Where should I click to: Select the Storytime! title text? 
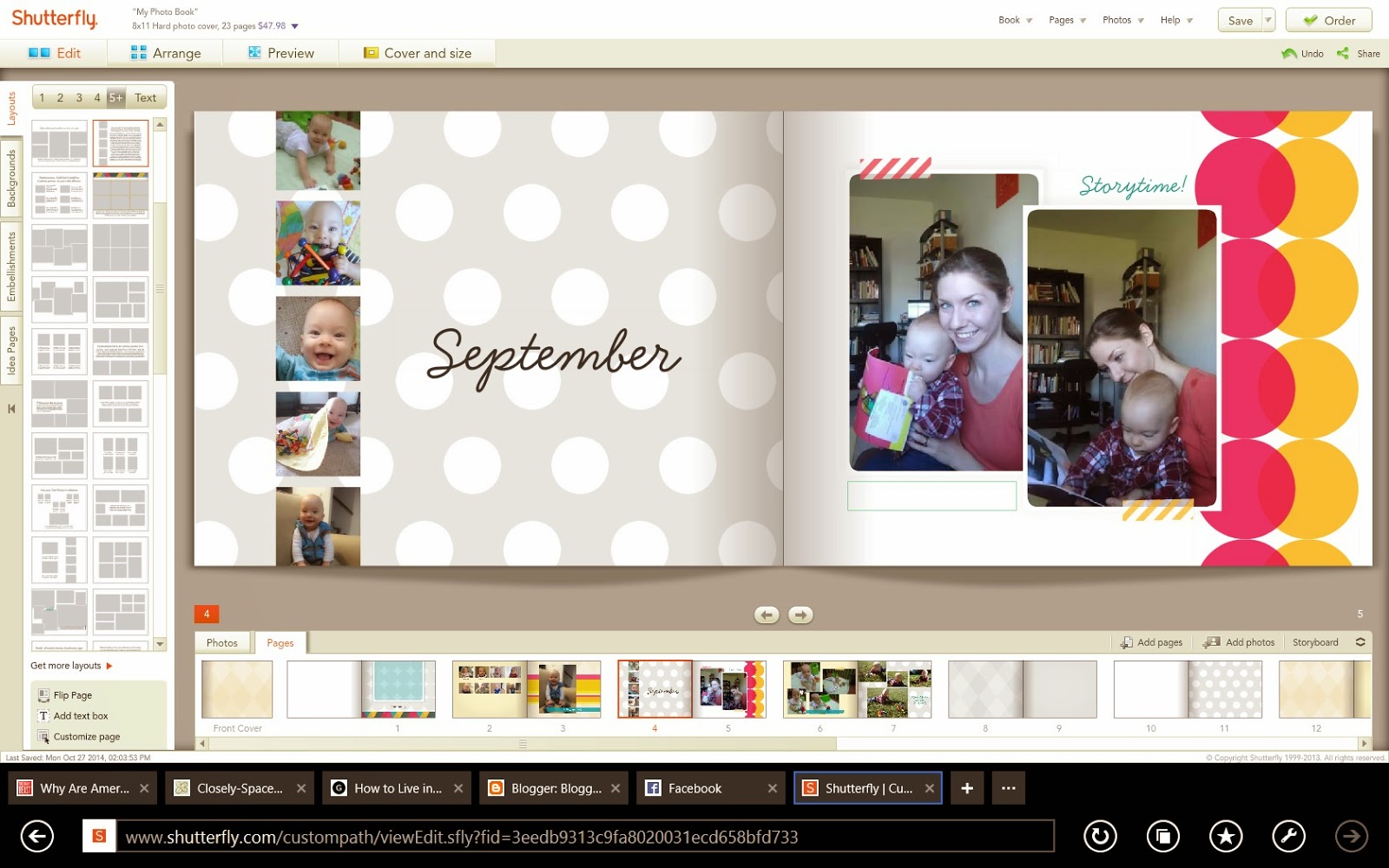pyautogui.click(x=1132, y=185)
